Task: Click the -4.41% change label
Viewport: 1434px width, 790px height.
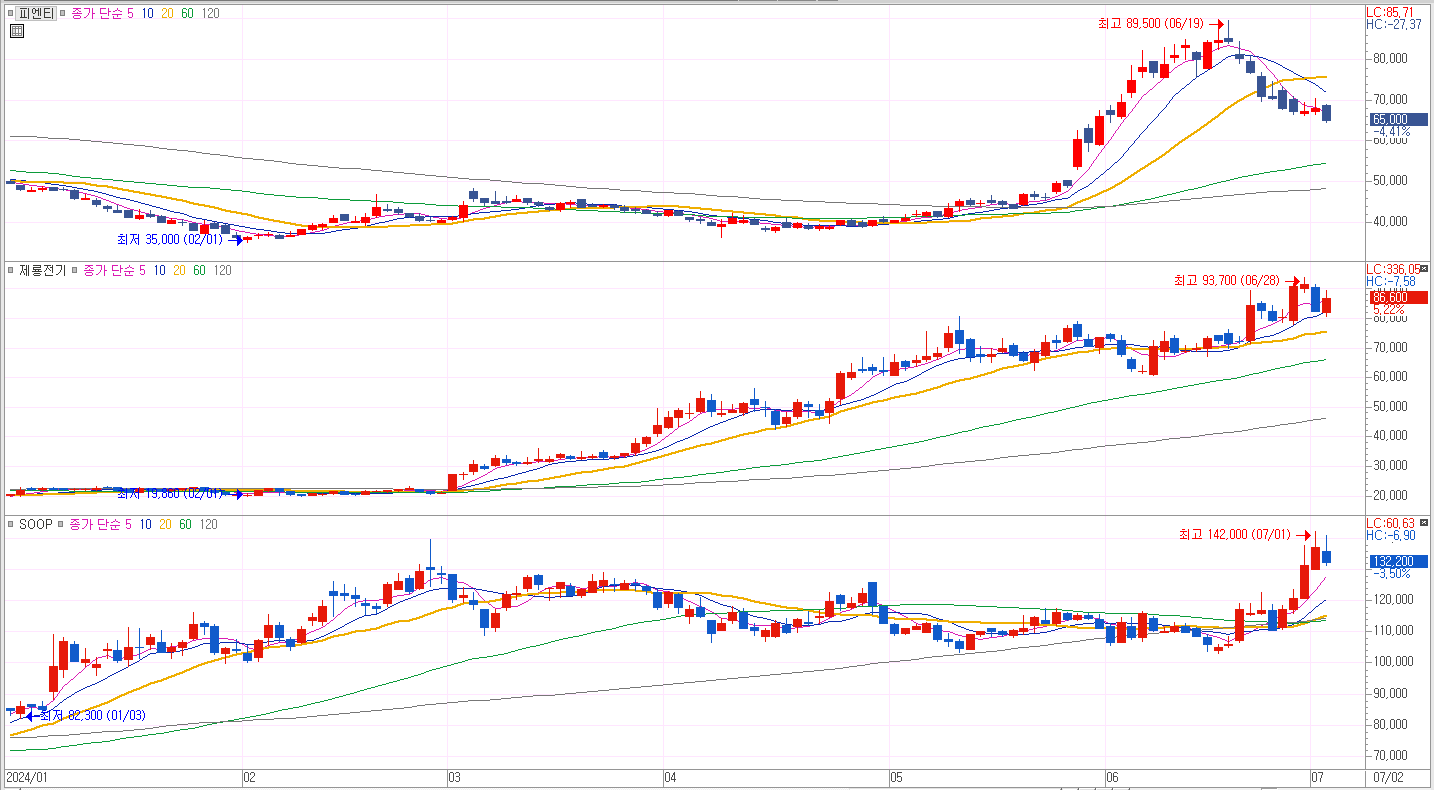Action: click(1392, 131)
